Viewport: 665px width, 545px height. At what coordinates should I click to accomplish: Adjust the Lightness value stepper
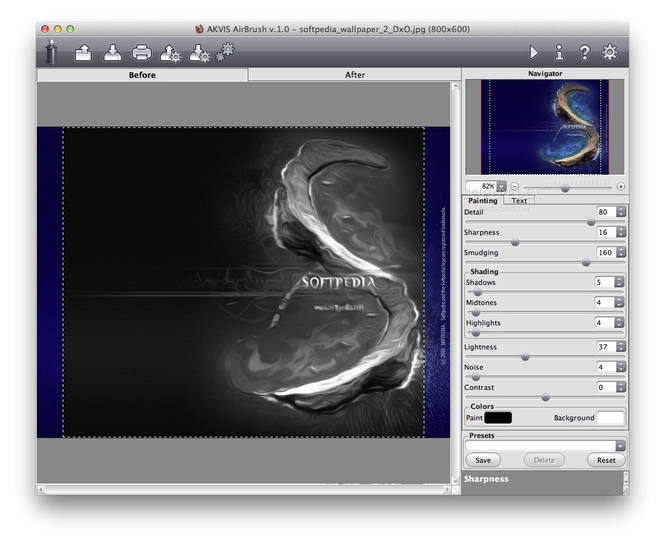(621, 347)
